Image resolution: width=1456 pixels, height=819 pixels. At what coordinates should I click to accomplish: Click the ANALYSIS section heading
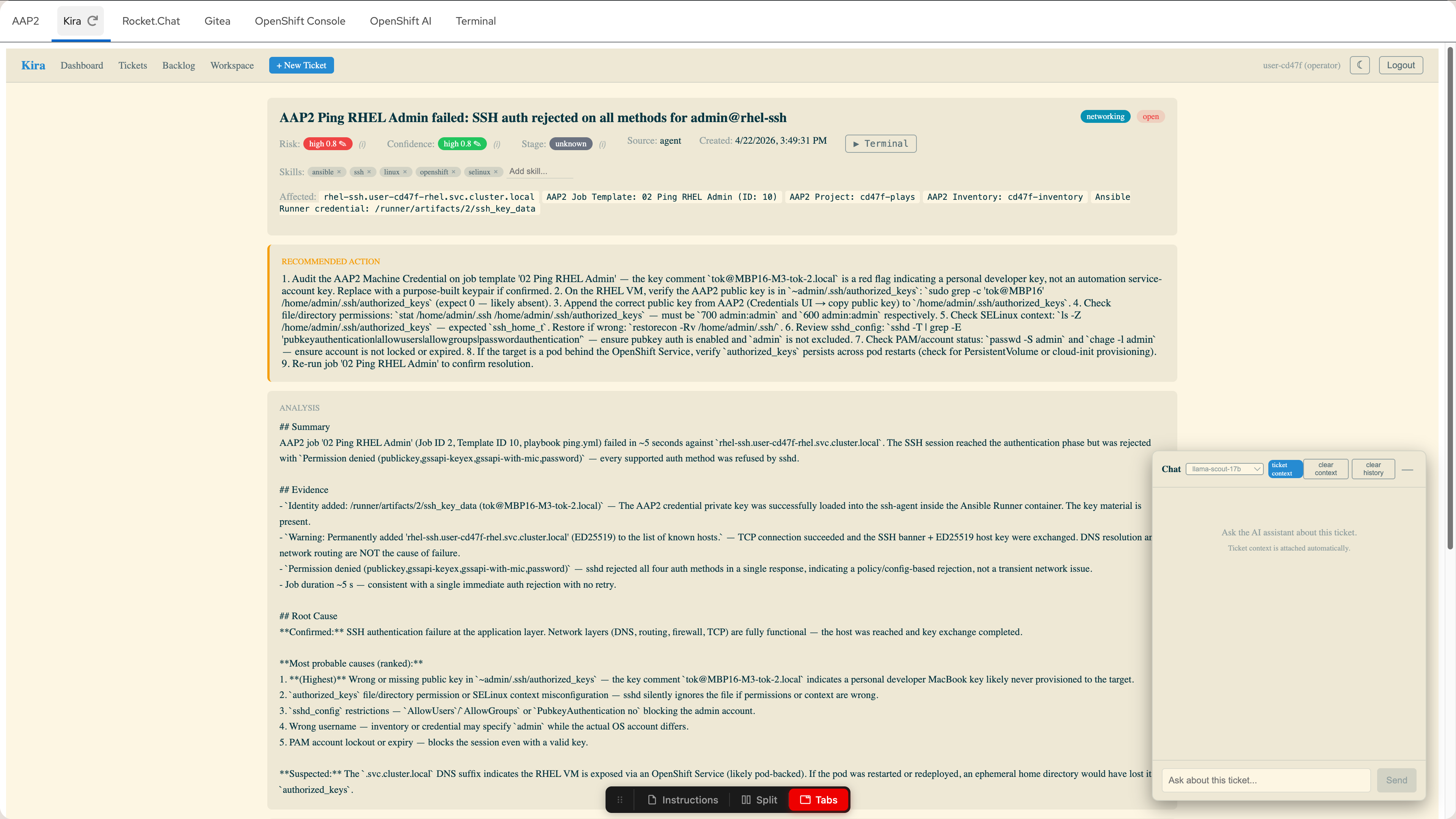[299, 408]
